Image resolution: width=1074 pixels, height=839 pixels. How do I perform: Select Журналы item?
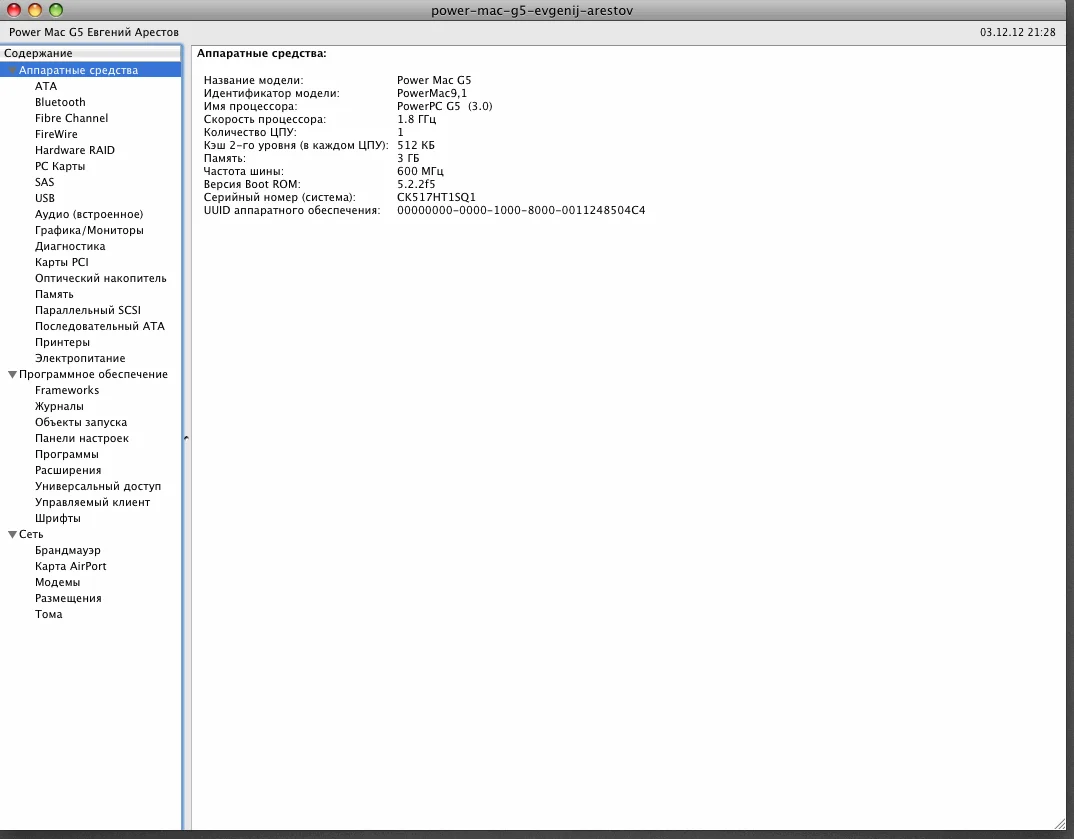[59, 406]
